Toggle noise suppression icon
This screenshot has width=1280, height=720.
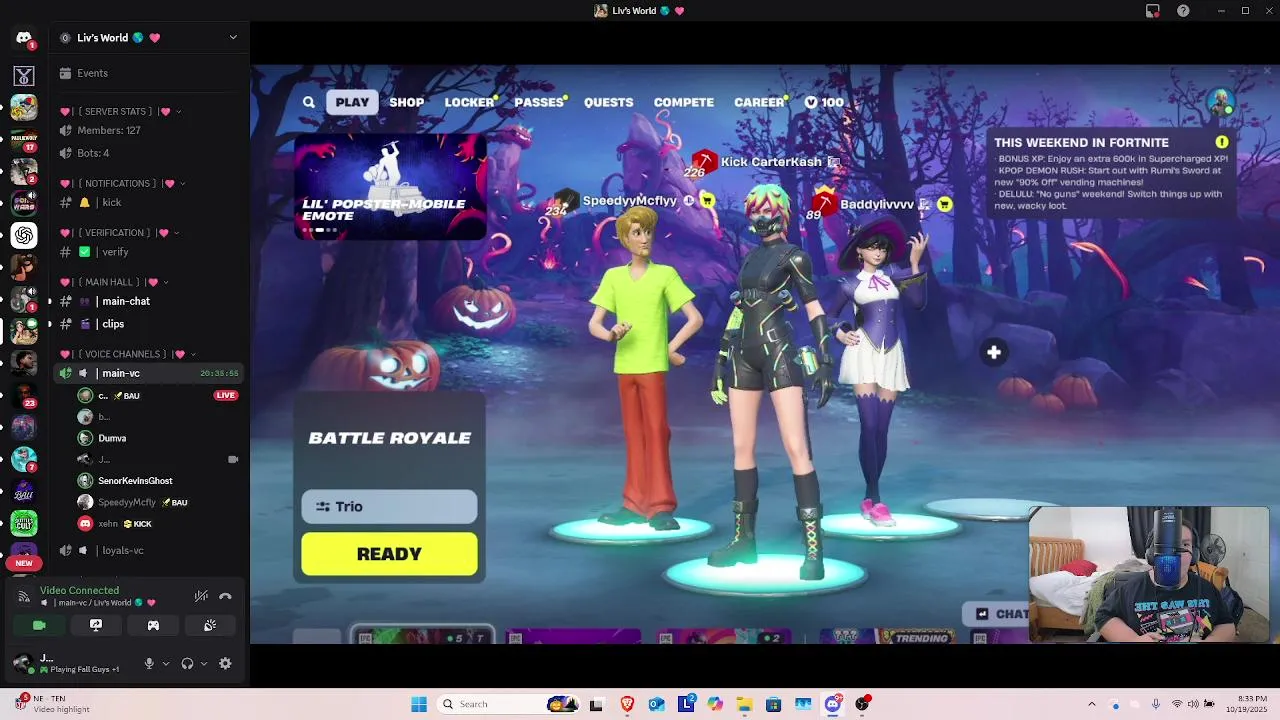(x=201, y=596)
